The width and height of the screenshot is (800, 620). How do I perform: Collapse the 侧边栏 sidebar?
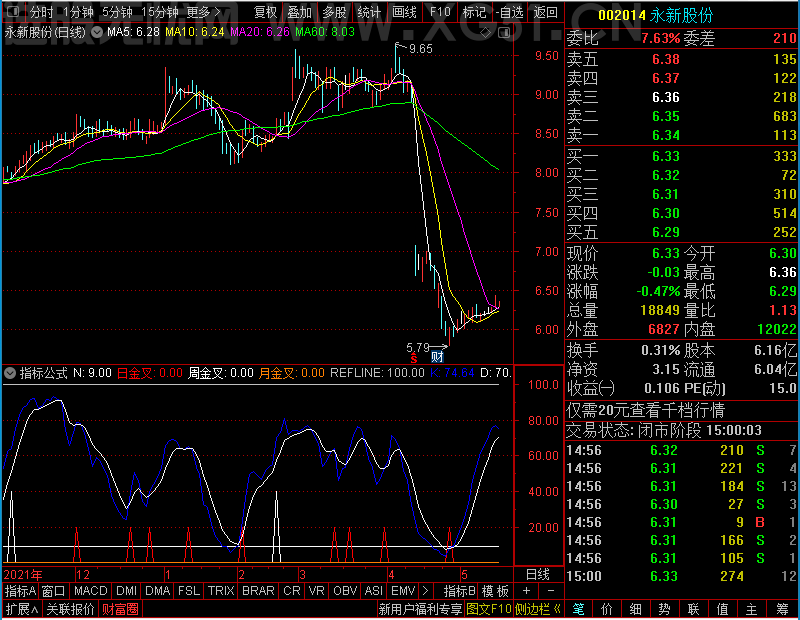pos(538,609)
